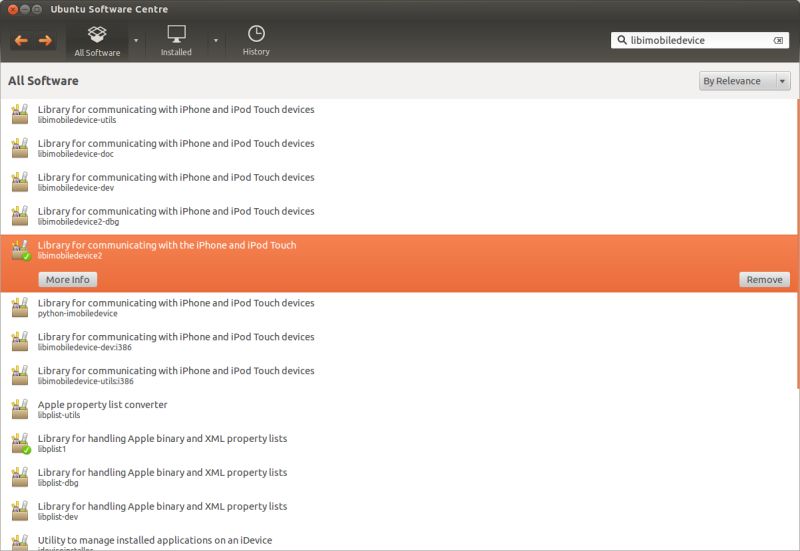
Task: Select the libimobiledevice2-dbg row title
Action: point(176,211)
